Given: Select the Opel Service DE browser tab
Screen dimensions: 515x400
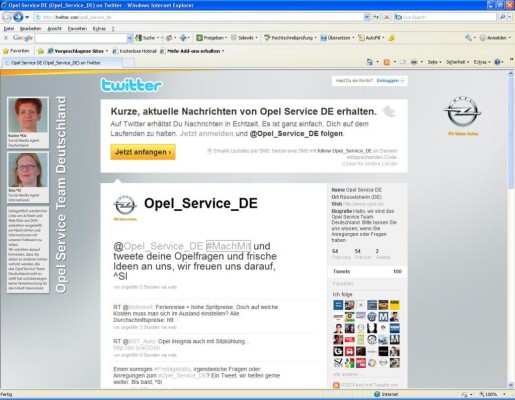Looking at the screenshot, I should tap(62, 63).
